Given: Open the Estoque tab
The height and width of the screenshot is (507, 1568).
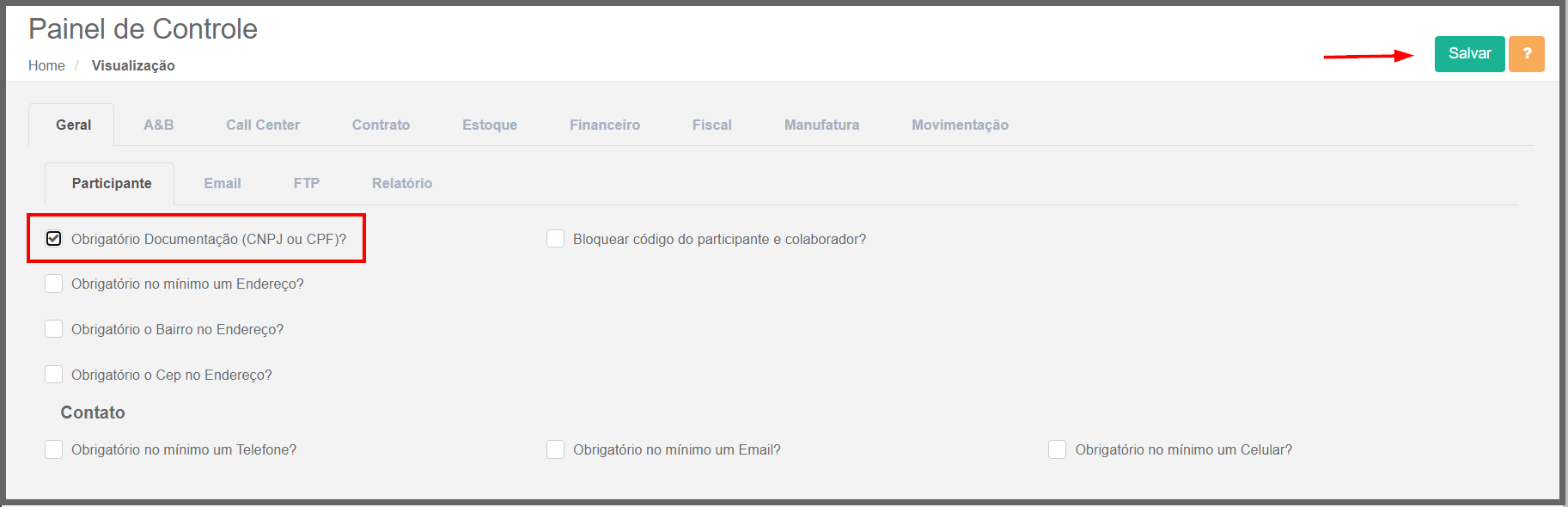Looking at the screenshot, I should click(490, 125).
